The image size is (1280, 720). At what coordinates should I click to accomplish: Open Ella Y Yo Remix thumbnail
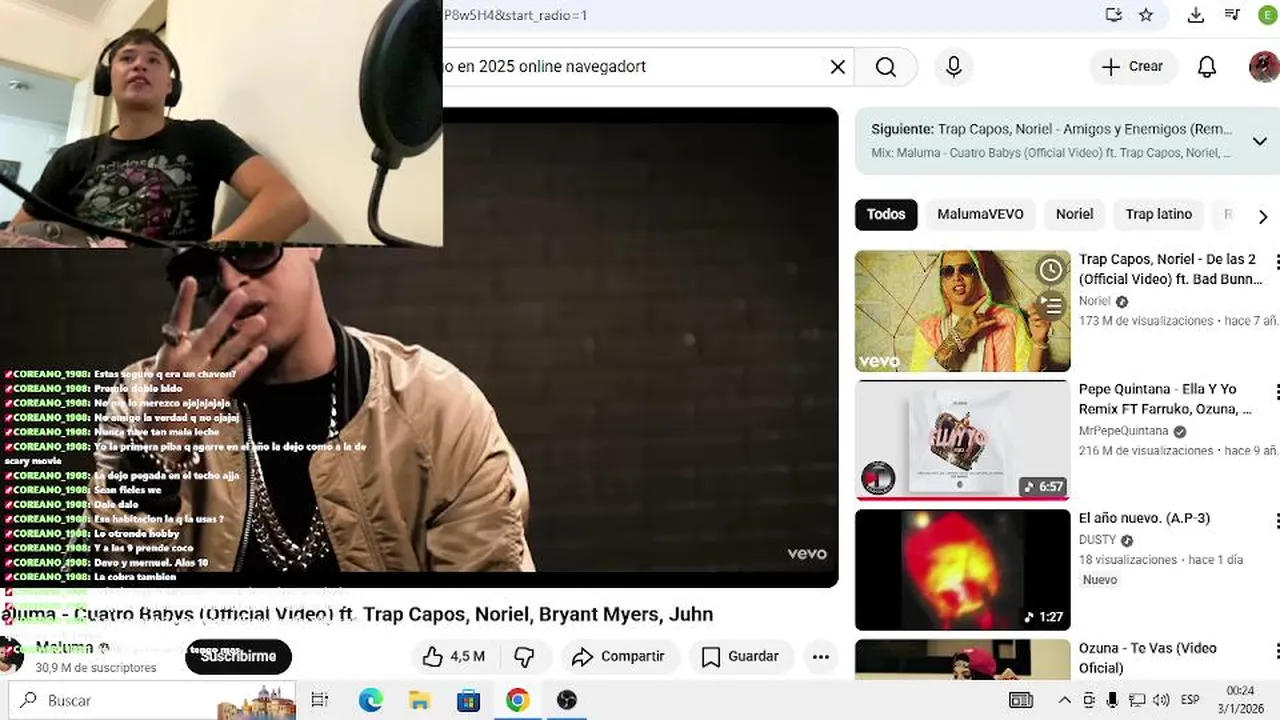coord(962,440)
